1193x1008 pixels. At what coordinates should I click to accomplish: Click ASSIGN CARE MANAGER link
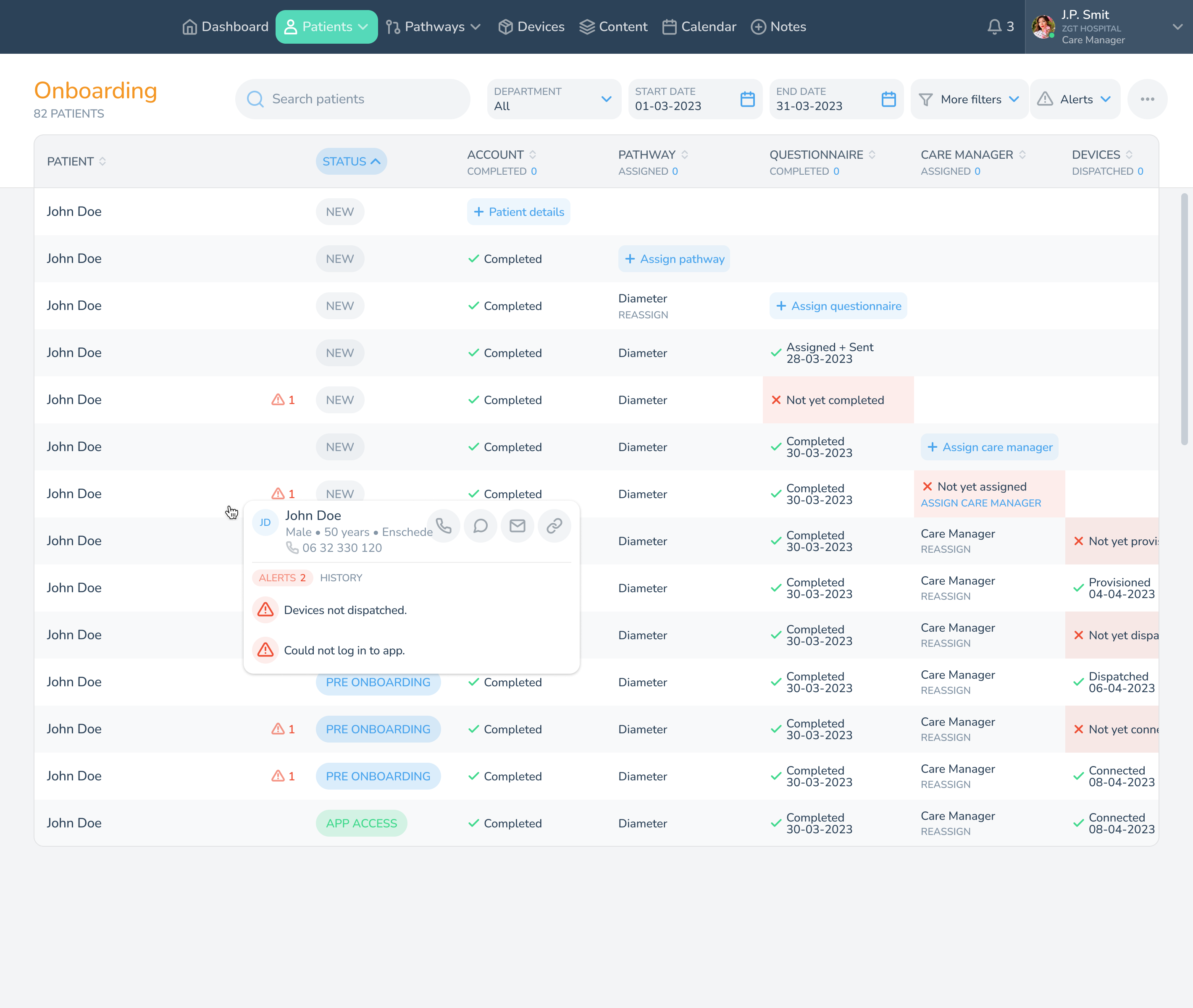(980, 504)
